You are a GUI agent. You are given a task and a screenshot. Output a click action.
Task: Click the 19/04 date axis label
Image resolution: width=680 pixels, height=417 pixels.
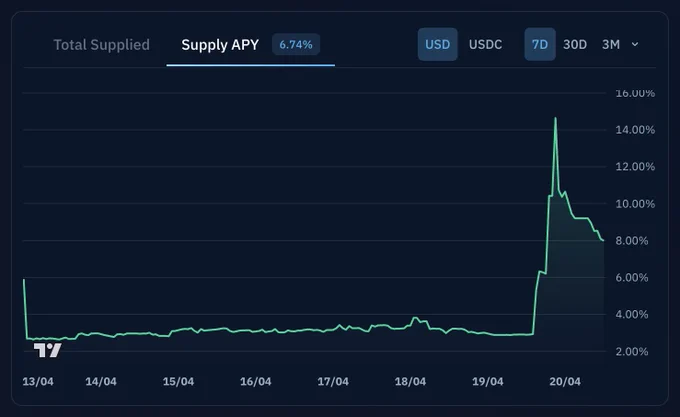click(487, 381)
